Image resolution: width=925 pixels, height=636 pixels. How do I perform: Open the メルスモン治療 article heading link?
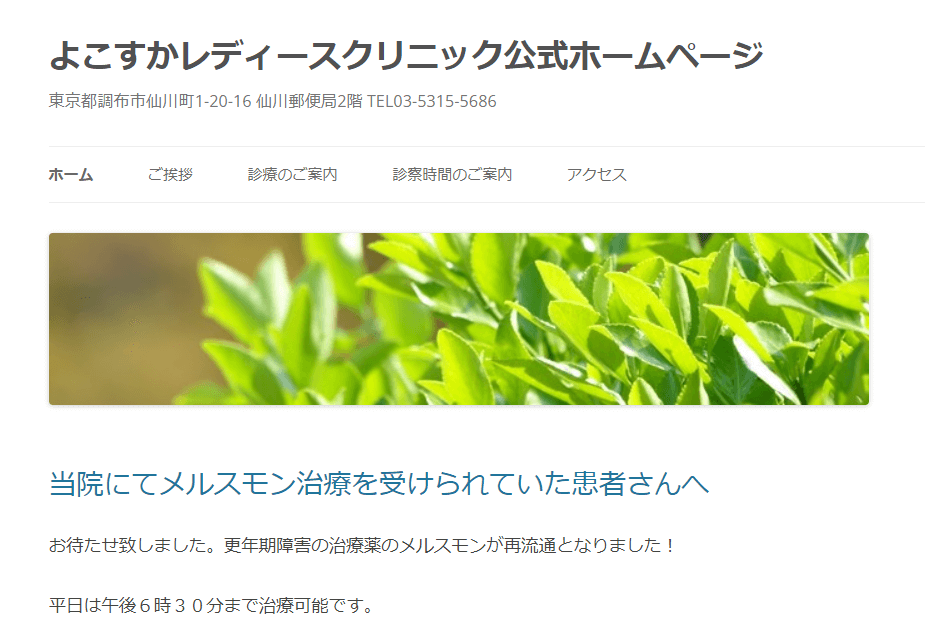coord(379,484)
